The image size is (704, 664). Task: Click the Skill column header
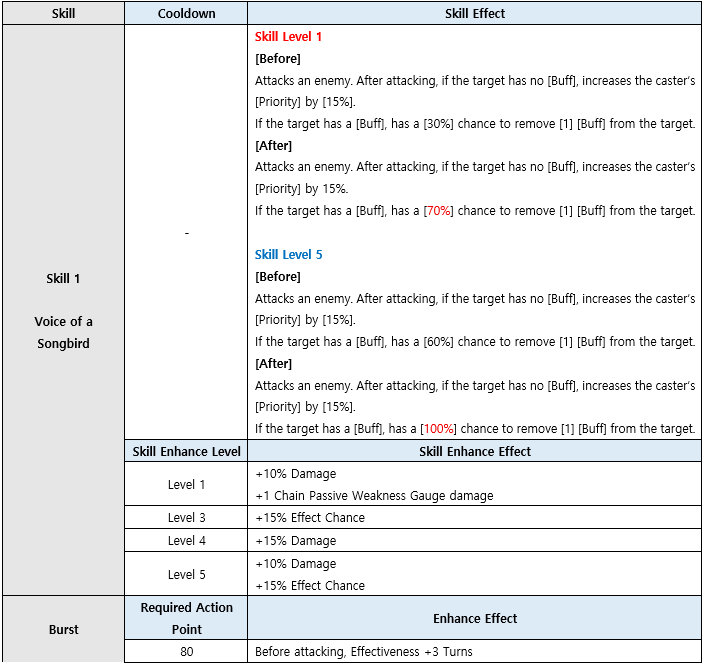click(63, 14)
